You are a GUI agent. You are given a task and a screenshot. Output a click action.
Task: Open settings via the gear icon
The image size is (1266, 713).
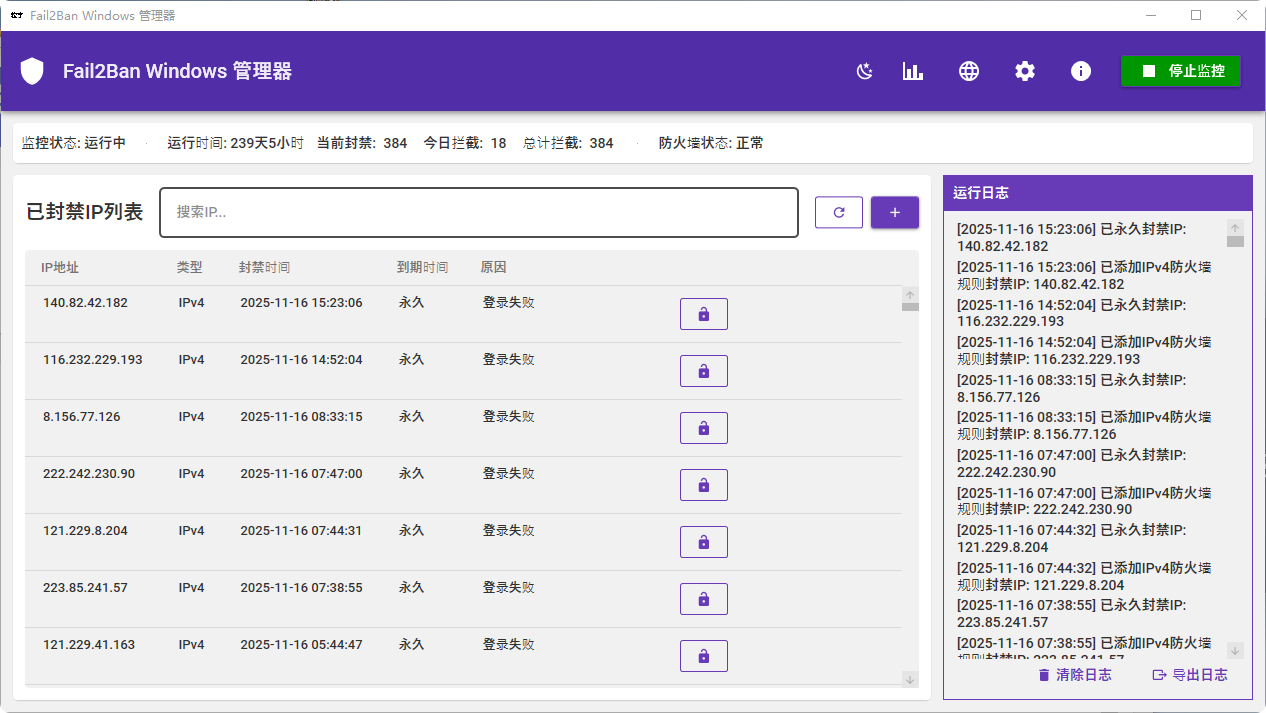click(1024, 71)
